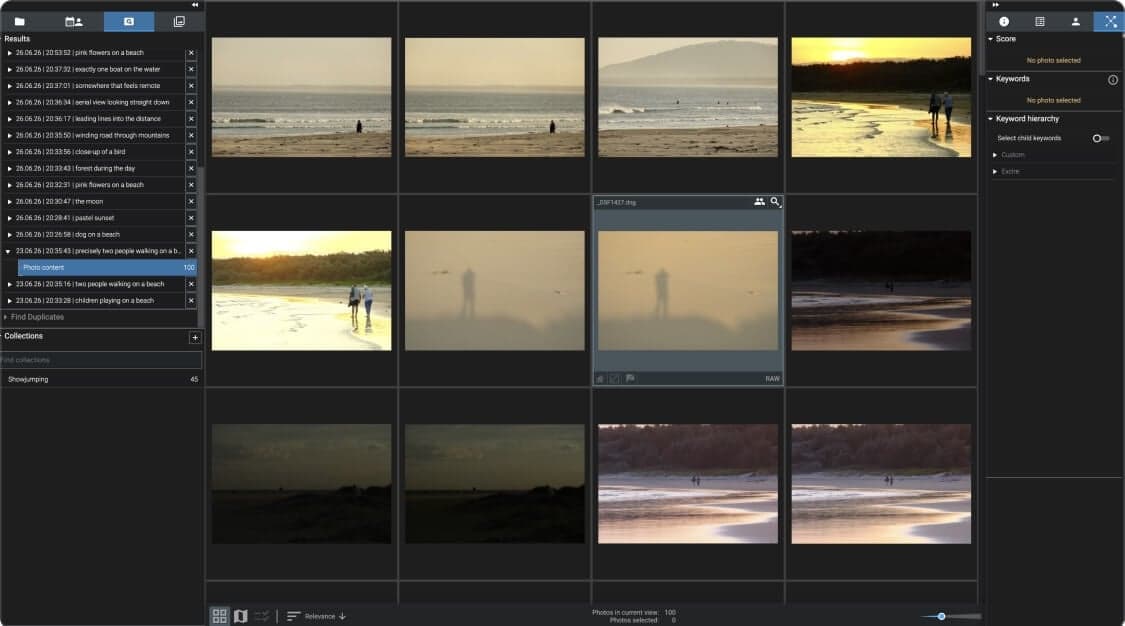Remove 'exactly one boat on the water' result
The height and width of the screenshot is (626, 1125).
click(191, 70)
